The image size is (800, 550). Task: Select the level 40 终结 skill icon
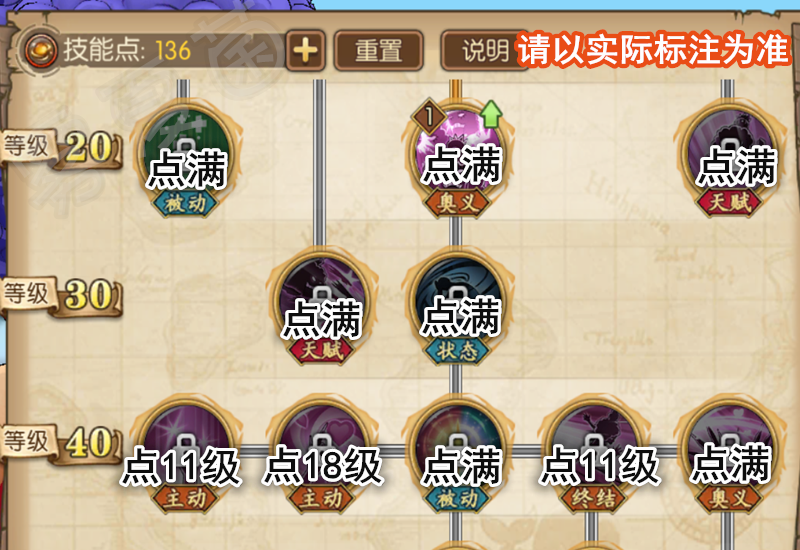[x=593, y=454]
